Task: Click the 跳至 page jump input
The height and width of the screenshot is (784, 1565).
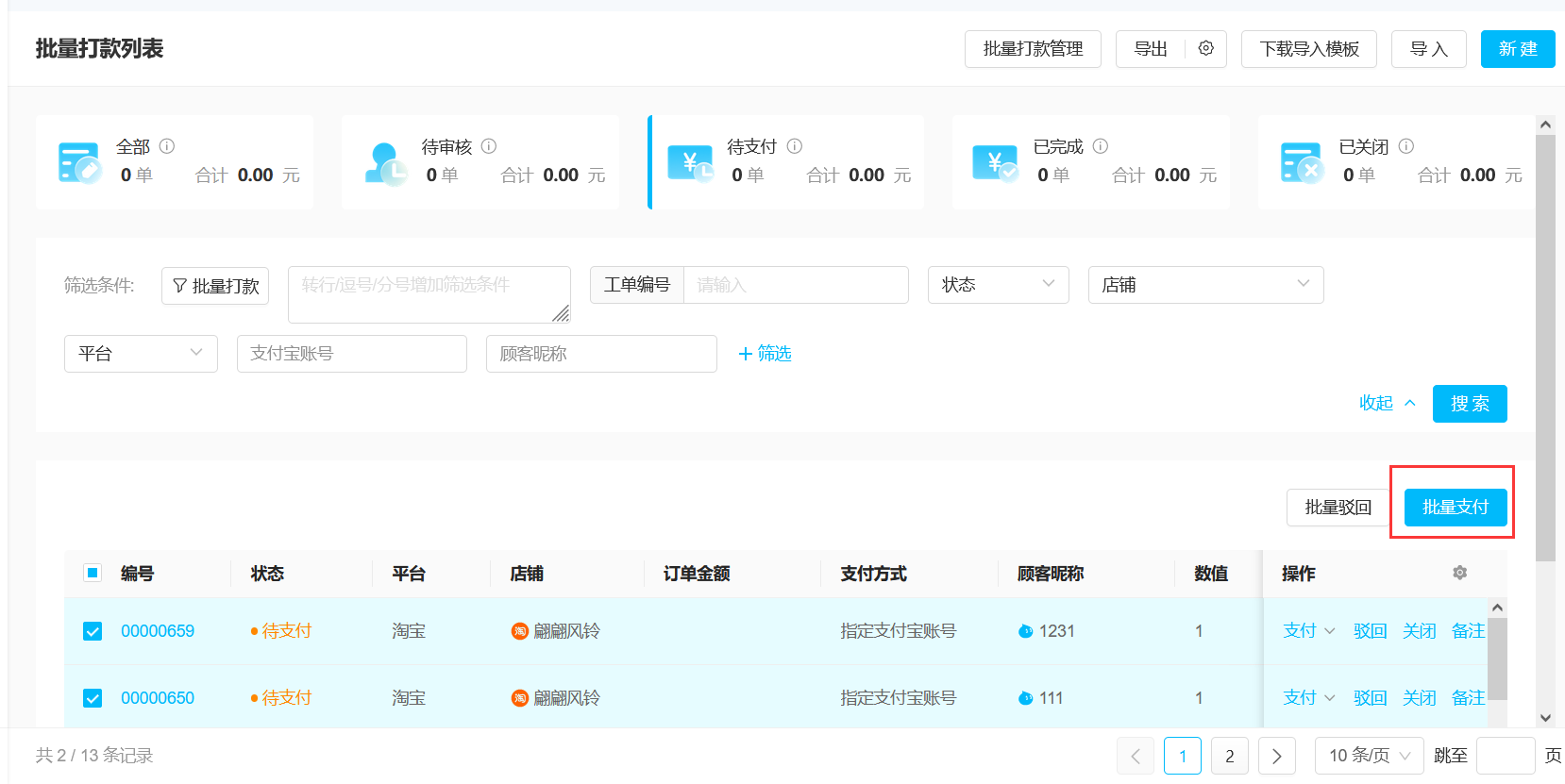Action: point(1506,756)
